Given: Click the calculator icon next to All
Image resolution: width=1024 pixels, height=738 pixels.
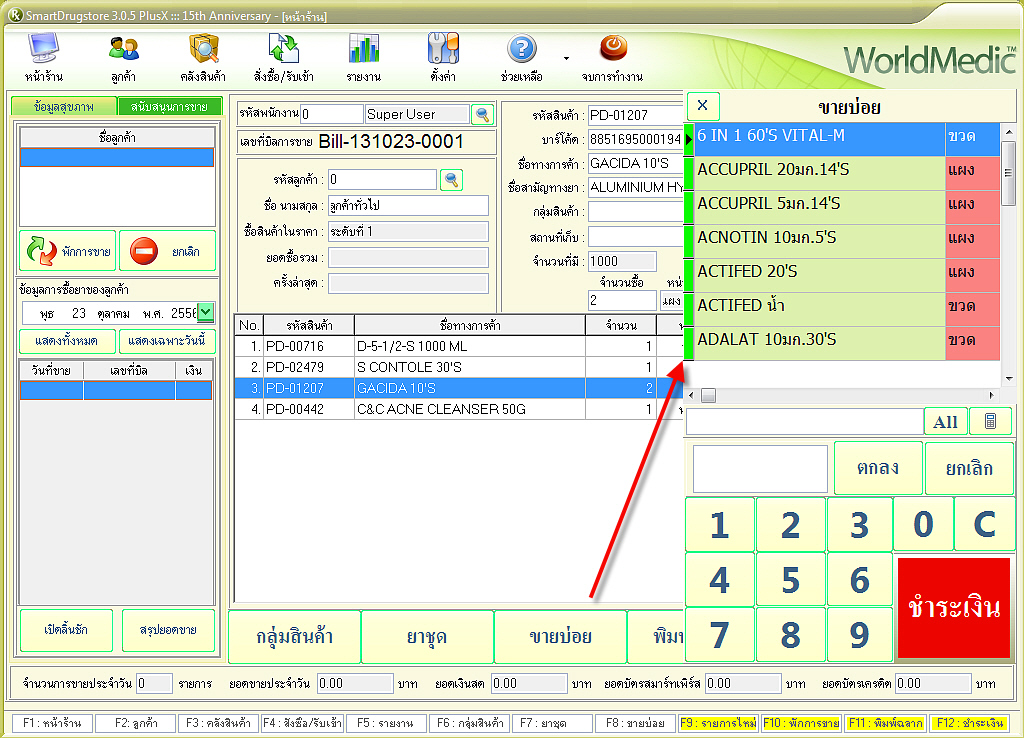Looking at the screenshot, I should click(x=990, y=421).
